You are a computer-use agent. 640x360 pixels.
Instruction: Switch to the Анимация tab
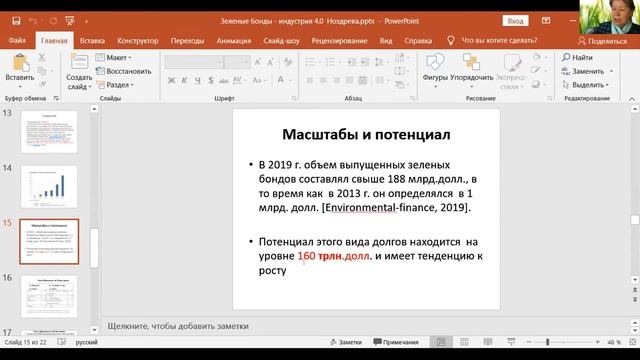[234, 41]
